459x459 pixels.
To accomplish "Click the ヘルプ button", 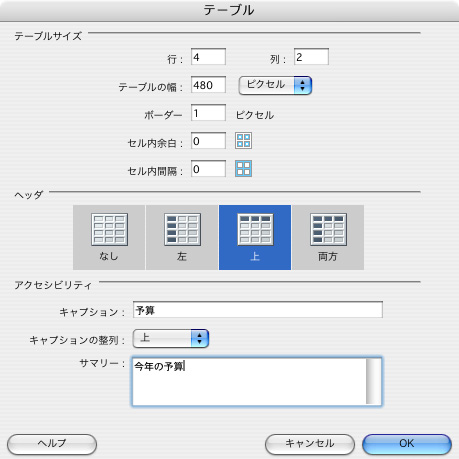I will (52, 444).
